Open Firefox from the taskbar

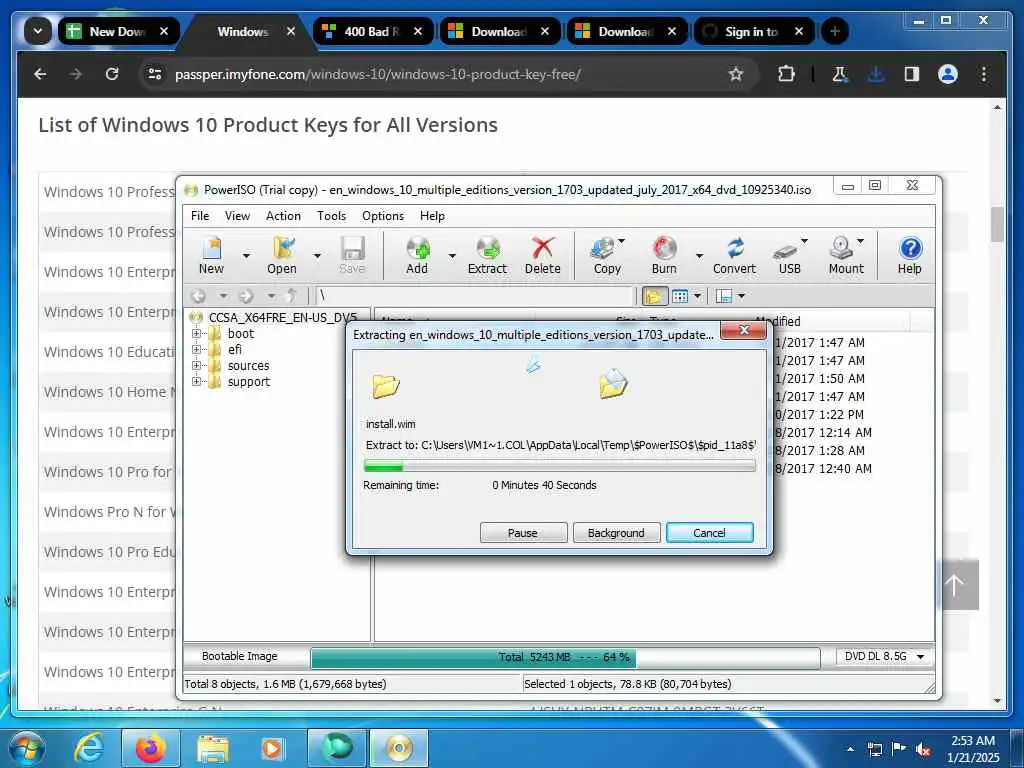pos(150,747)
